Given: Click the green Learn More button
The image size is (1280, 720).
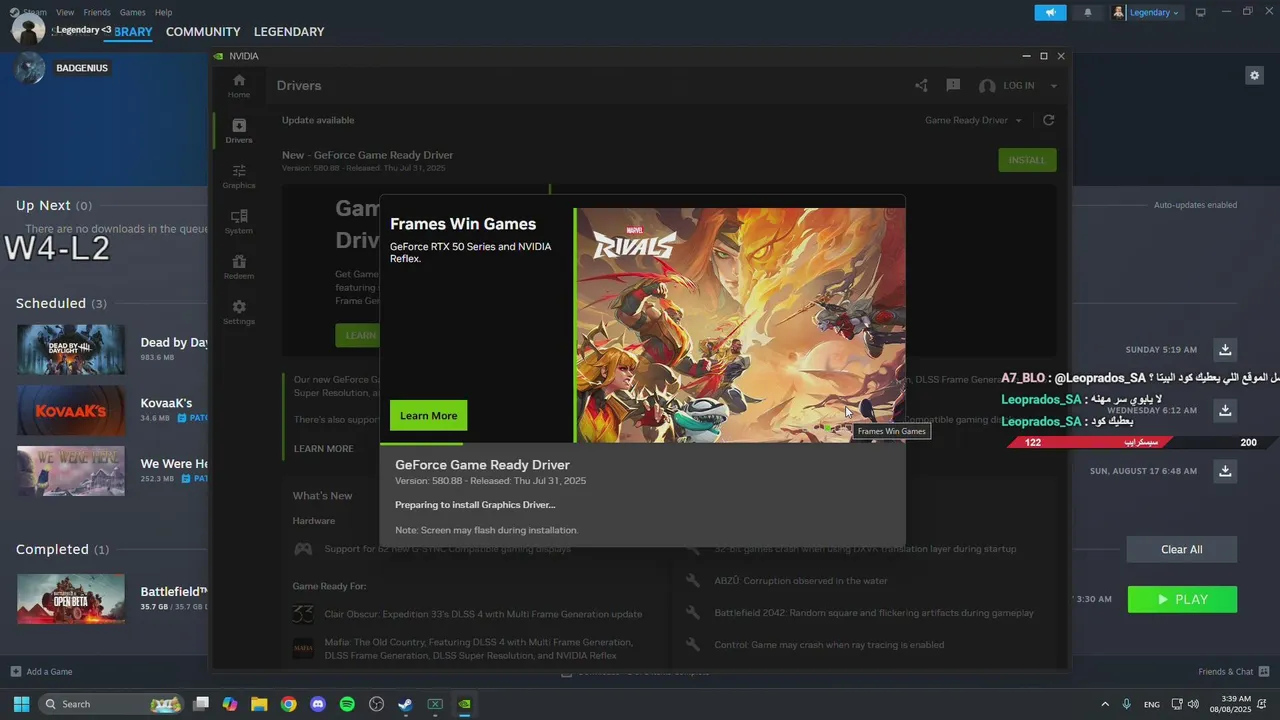Looking at the screenshot, I should (428, 415).
